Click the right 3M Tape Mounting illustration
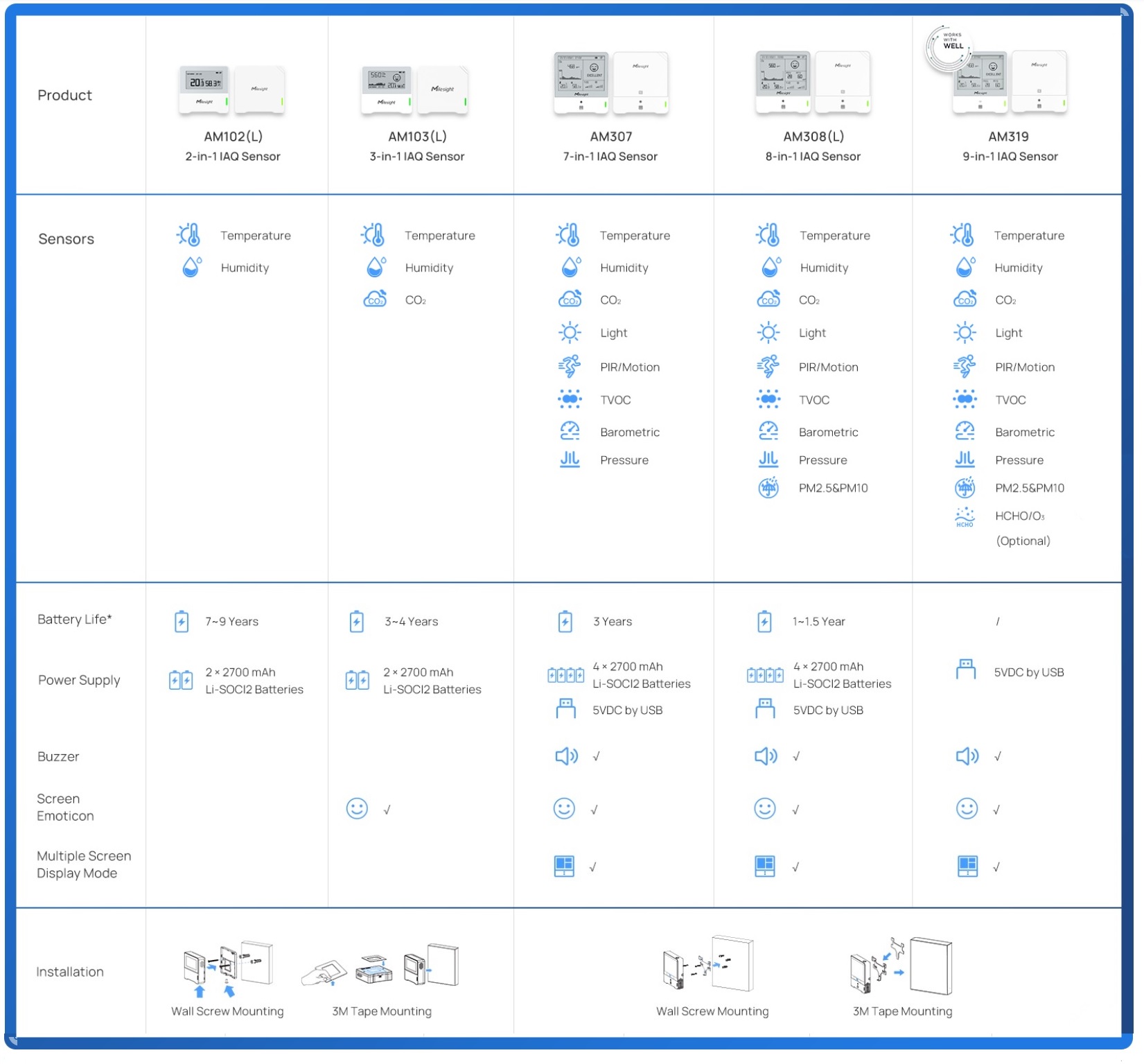This screenshot has width=1144, height=1064. [901, 966]
